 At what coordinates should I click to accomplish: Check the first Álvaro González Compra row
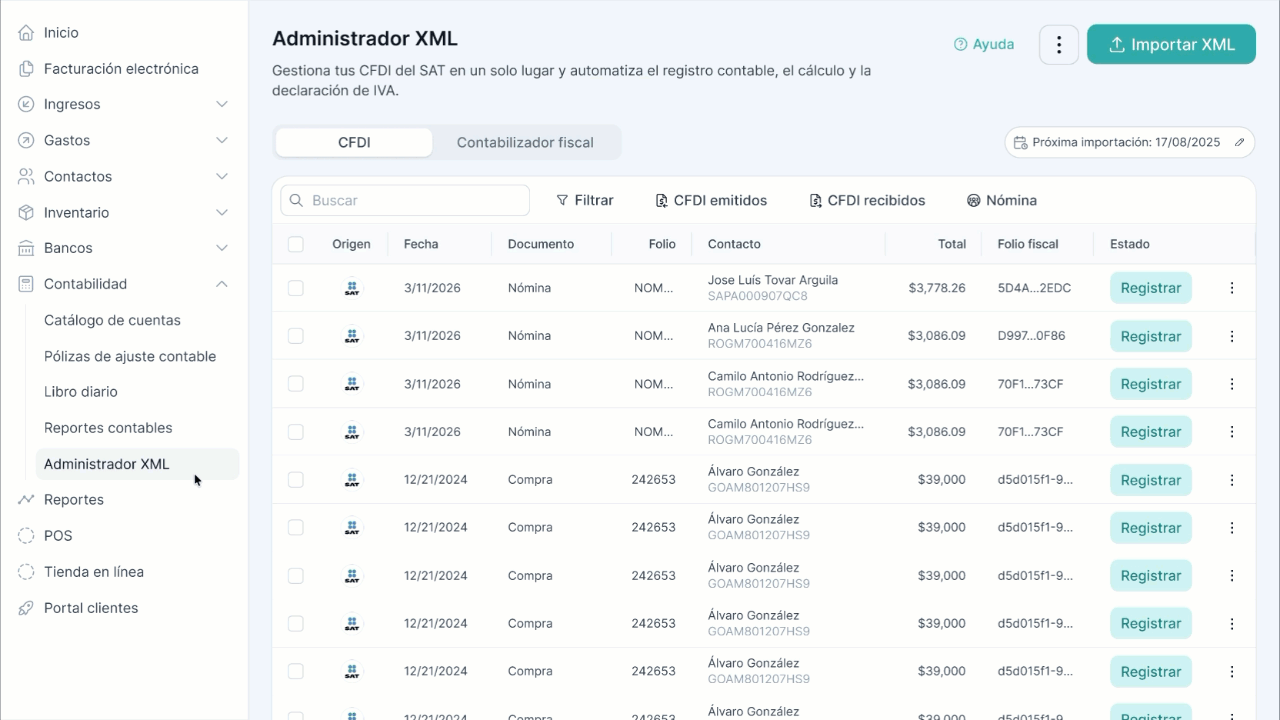click(296, 480)
